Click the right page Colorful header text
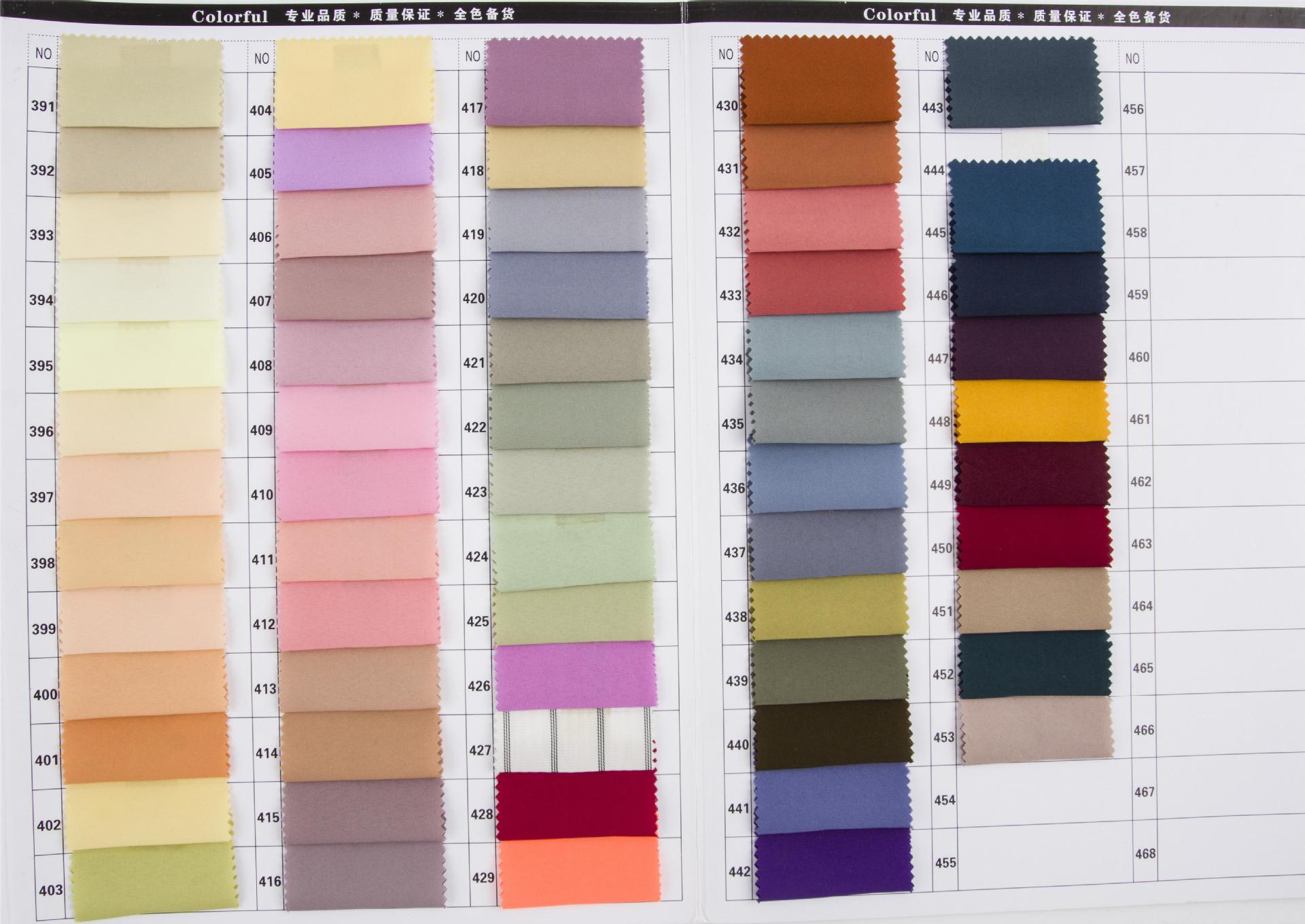This screenshot has height=924, width=1305. tap(899, 15)
